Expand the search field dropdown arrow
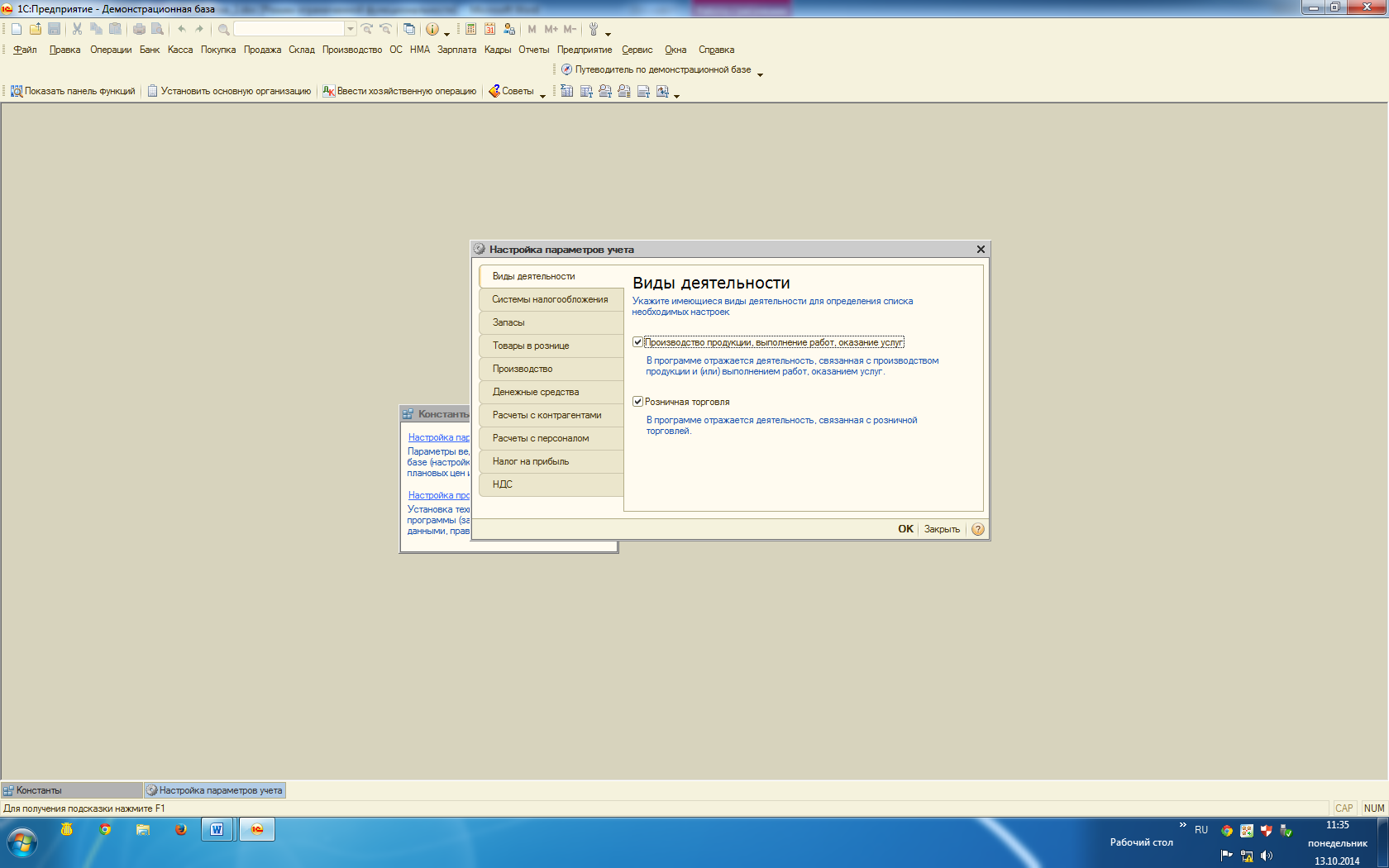Screen dimensions: 1389x868 point(351,29)
